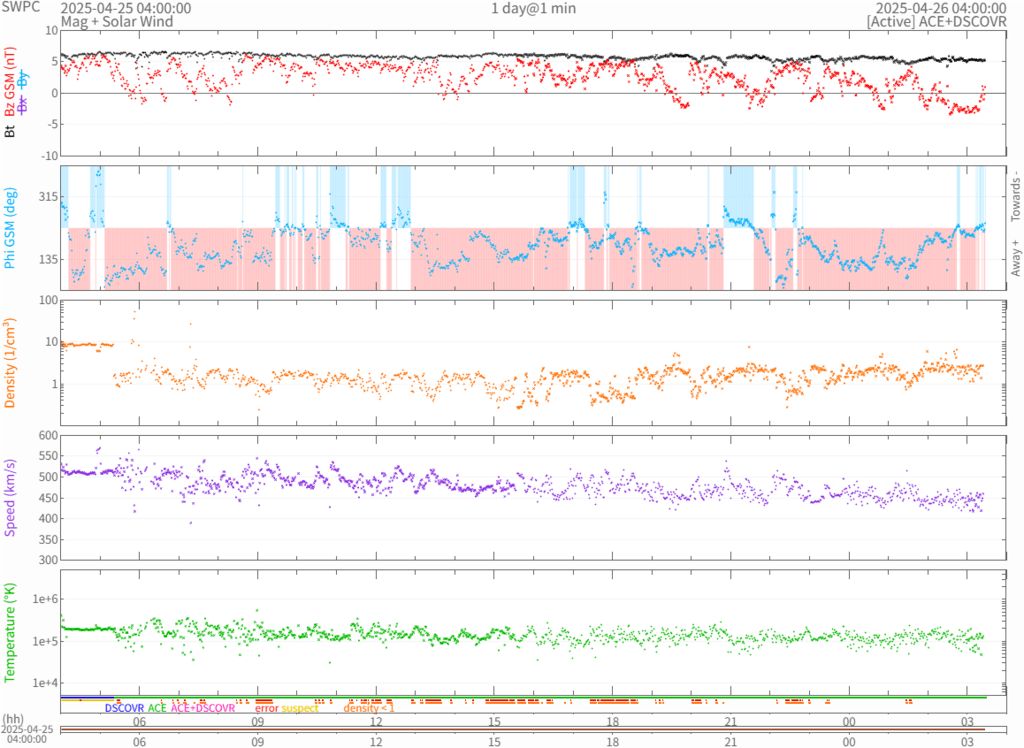
Task: Enable the struck-through By series
Action: click(24, 81)
